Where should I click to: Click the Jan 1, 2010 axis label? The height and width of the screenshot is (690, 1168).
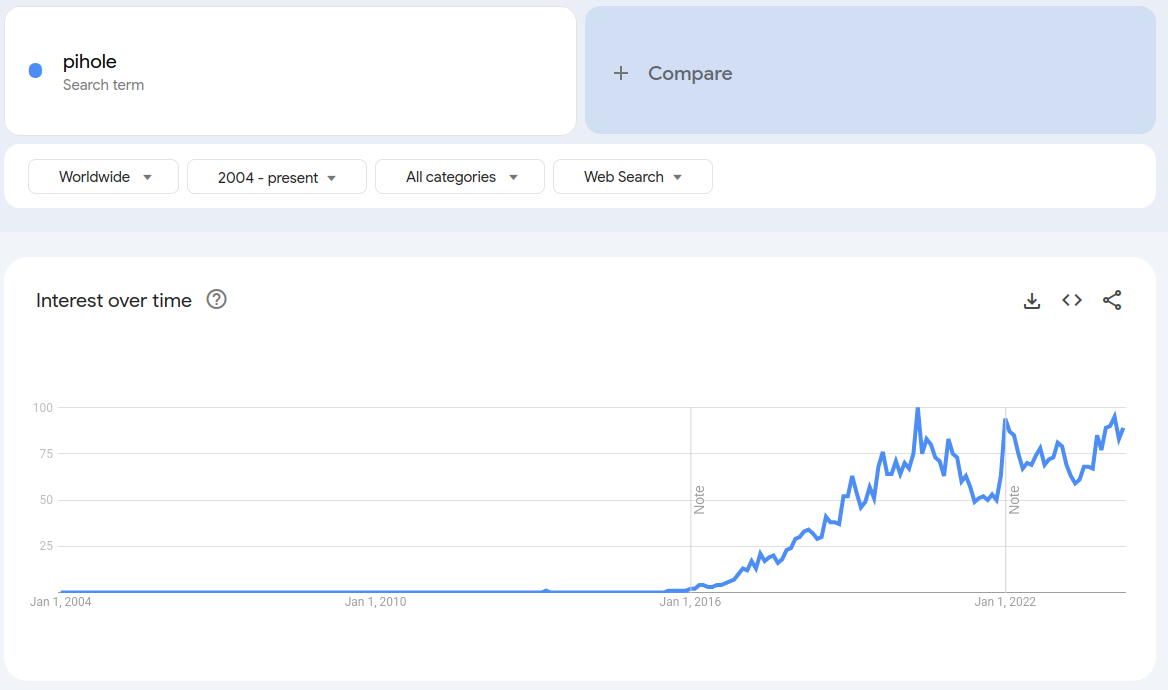(375, 602)
